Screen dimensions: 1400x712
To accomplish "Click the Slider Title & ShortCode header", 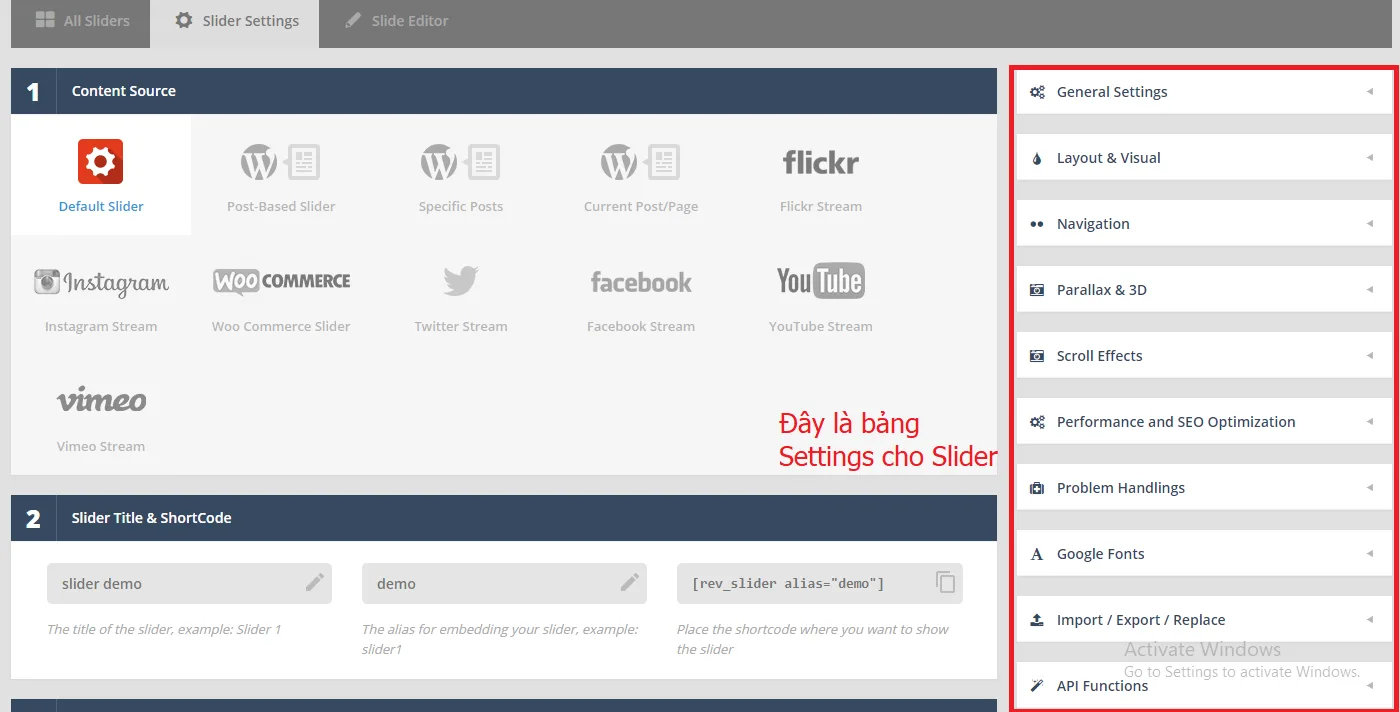I will pos(504,518).
